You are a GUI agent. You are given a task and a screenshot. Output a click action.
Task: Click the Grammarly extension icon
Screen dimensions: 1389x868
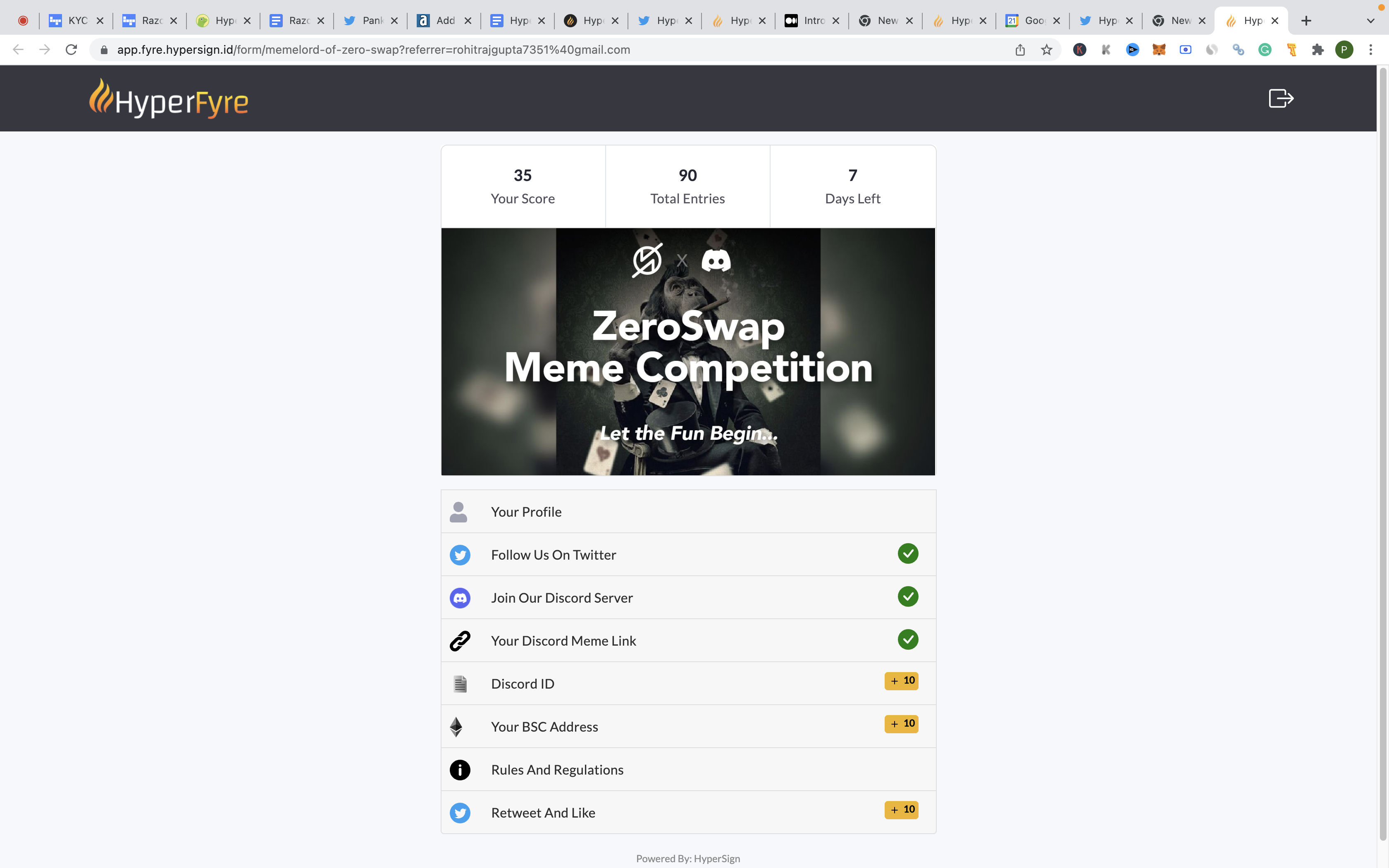(1265, 50)
